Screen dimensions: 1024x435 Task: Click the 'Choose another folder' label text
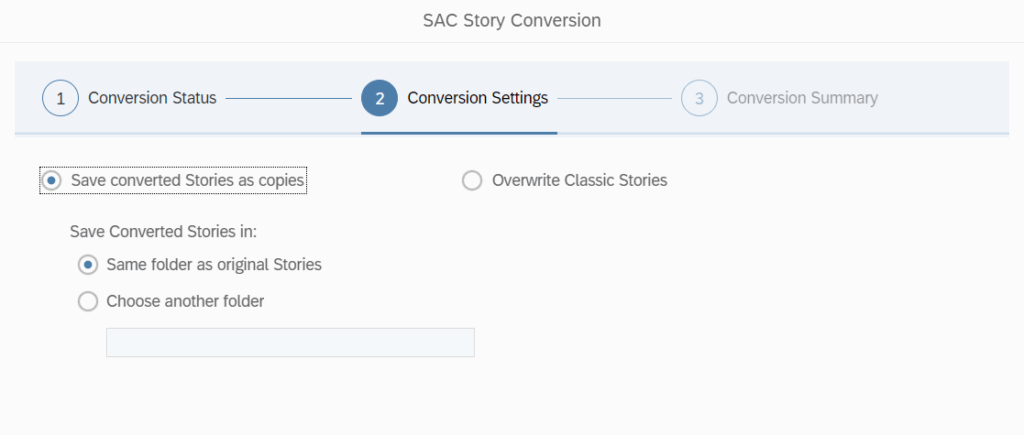185,301
